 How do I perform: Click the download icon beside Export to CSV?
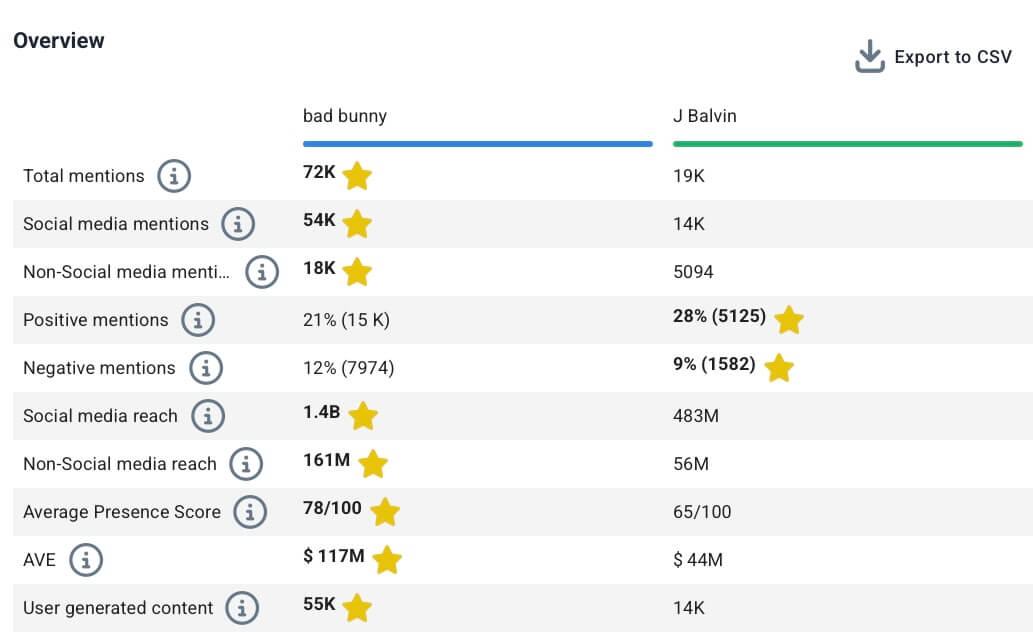pos(869,55)
